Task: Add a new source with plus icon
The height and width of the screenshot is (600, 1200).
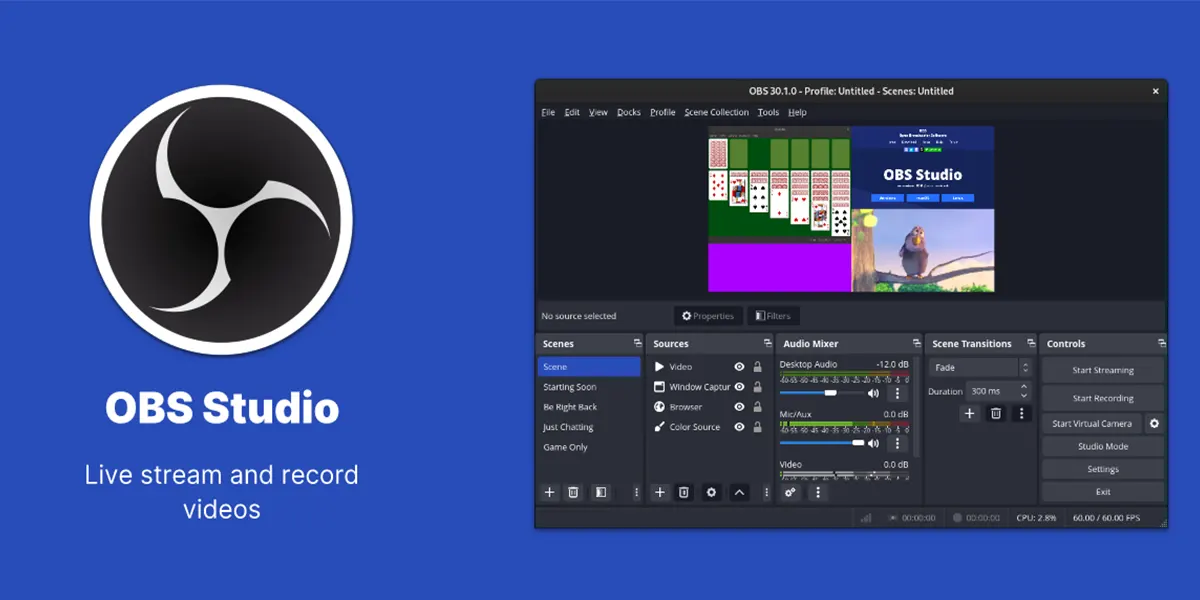Action: [660, 492]
